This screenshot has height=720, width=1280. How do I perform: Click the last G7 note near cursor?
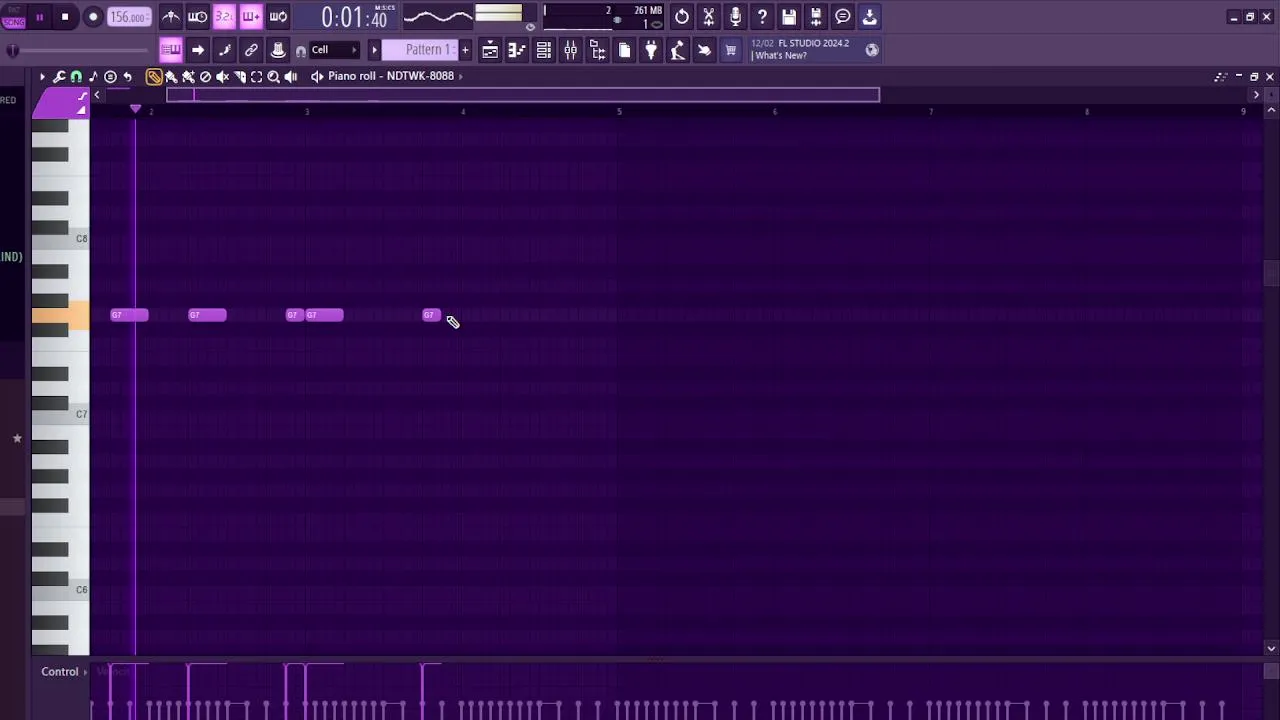tap(430, 315)
